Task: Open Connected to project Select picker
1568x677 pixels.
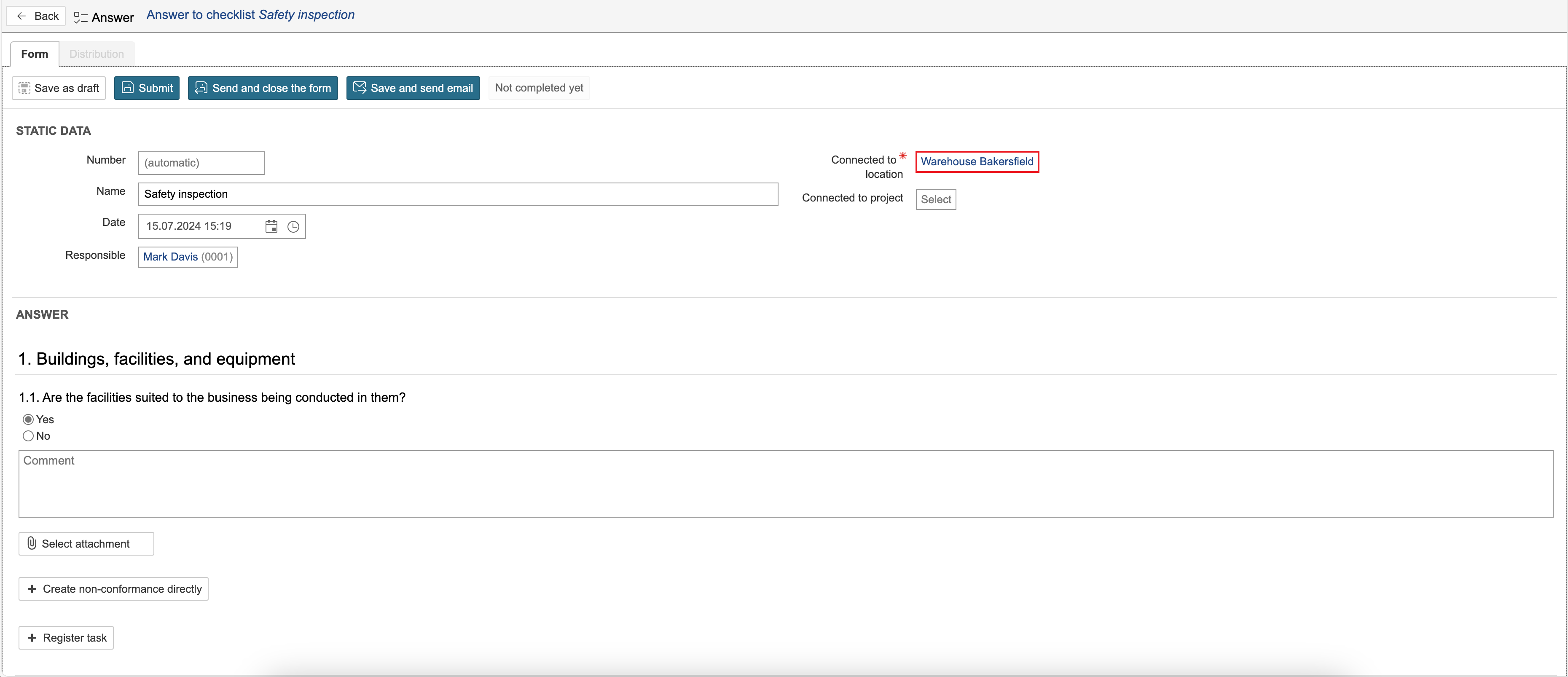Action: 935,199
